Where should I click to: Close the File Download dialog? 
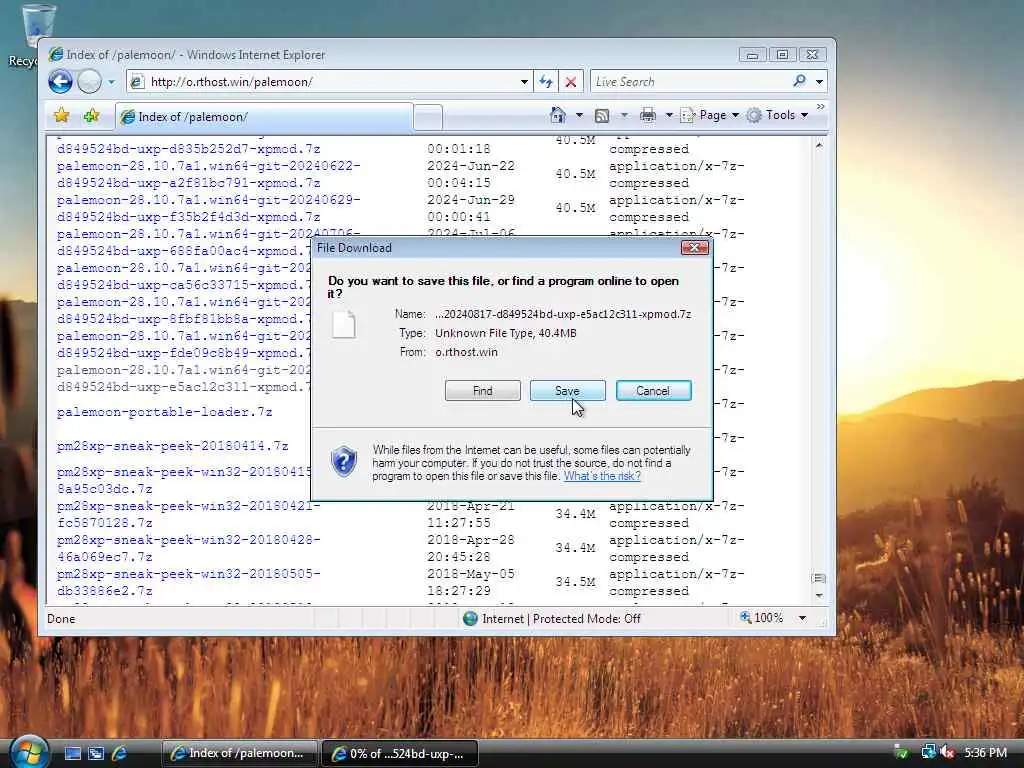click(694, 248)
